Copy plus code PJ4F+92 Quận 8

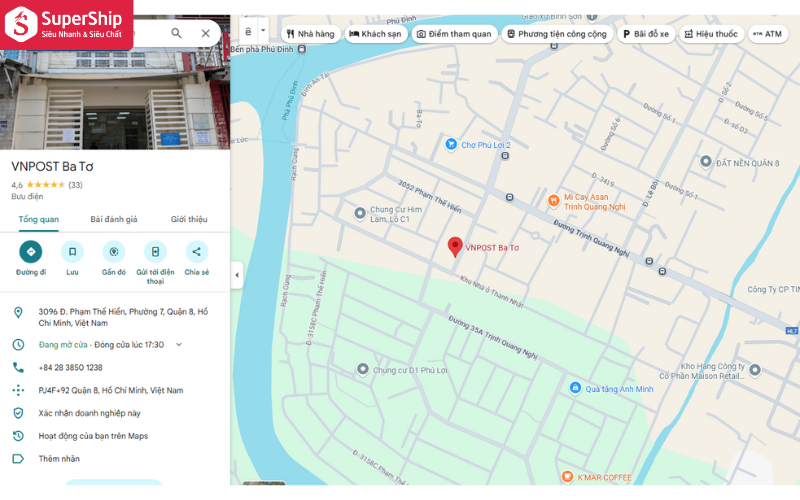(x=111, y=390)
